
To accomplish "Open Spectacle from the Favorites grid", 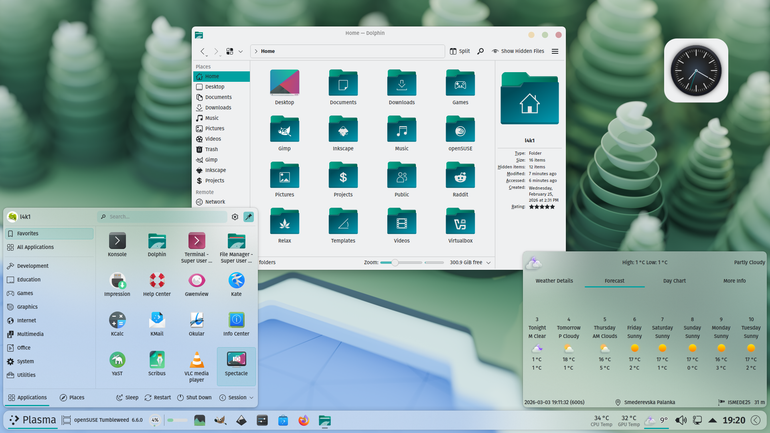I will point(236,364).
